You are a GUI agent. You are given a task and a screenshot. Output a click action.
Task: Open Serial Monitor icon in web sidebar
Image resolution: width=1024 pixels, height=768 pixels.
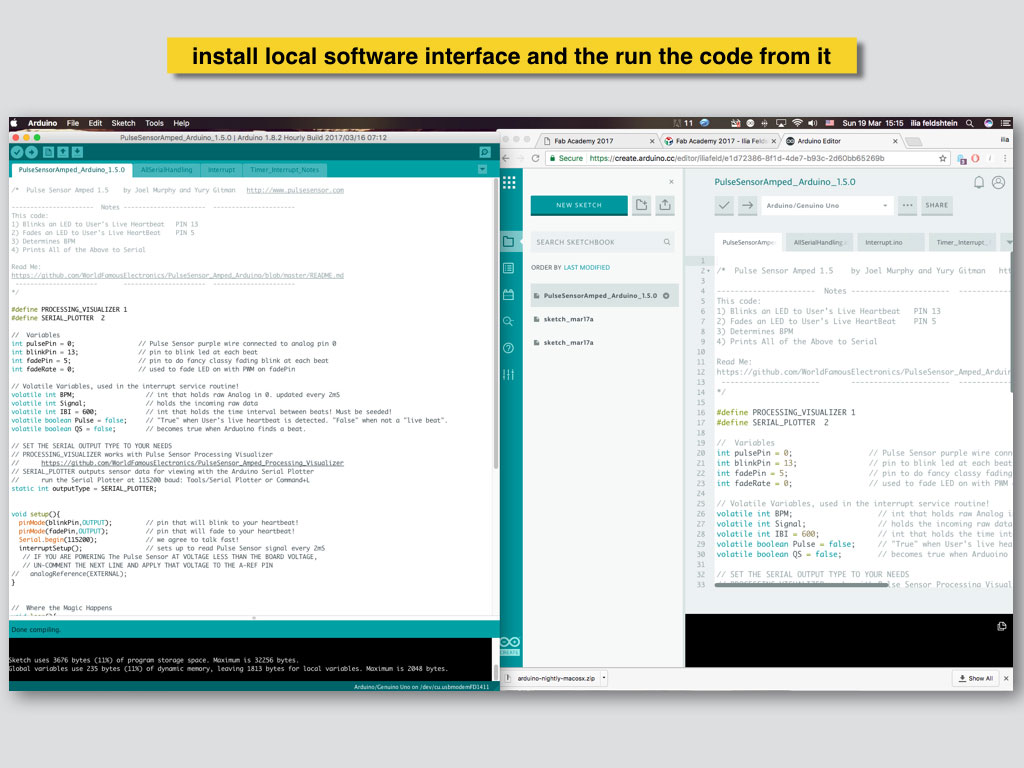click(x=509, y=321)
